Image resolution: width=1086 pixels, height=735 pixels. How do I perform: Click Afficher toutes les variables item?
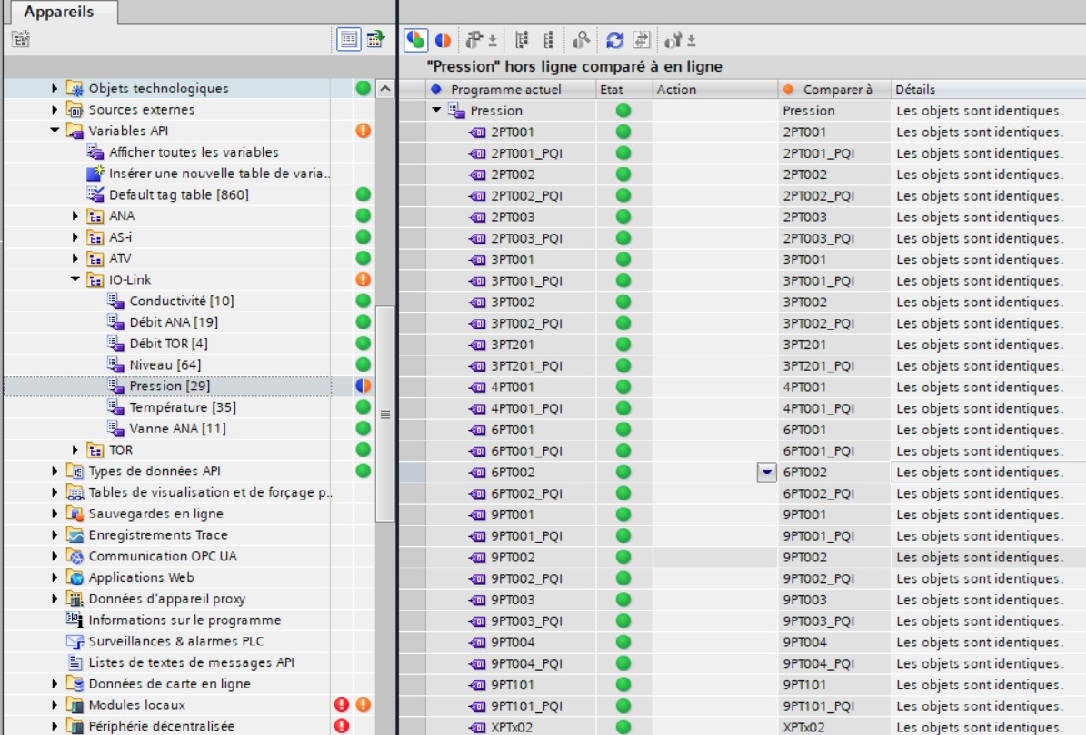click(193, 153)
